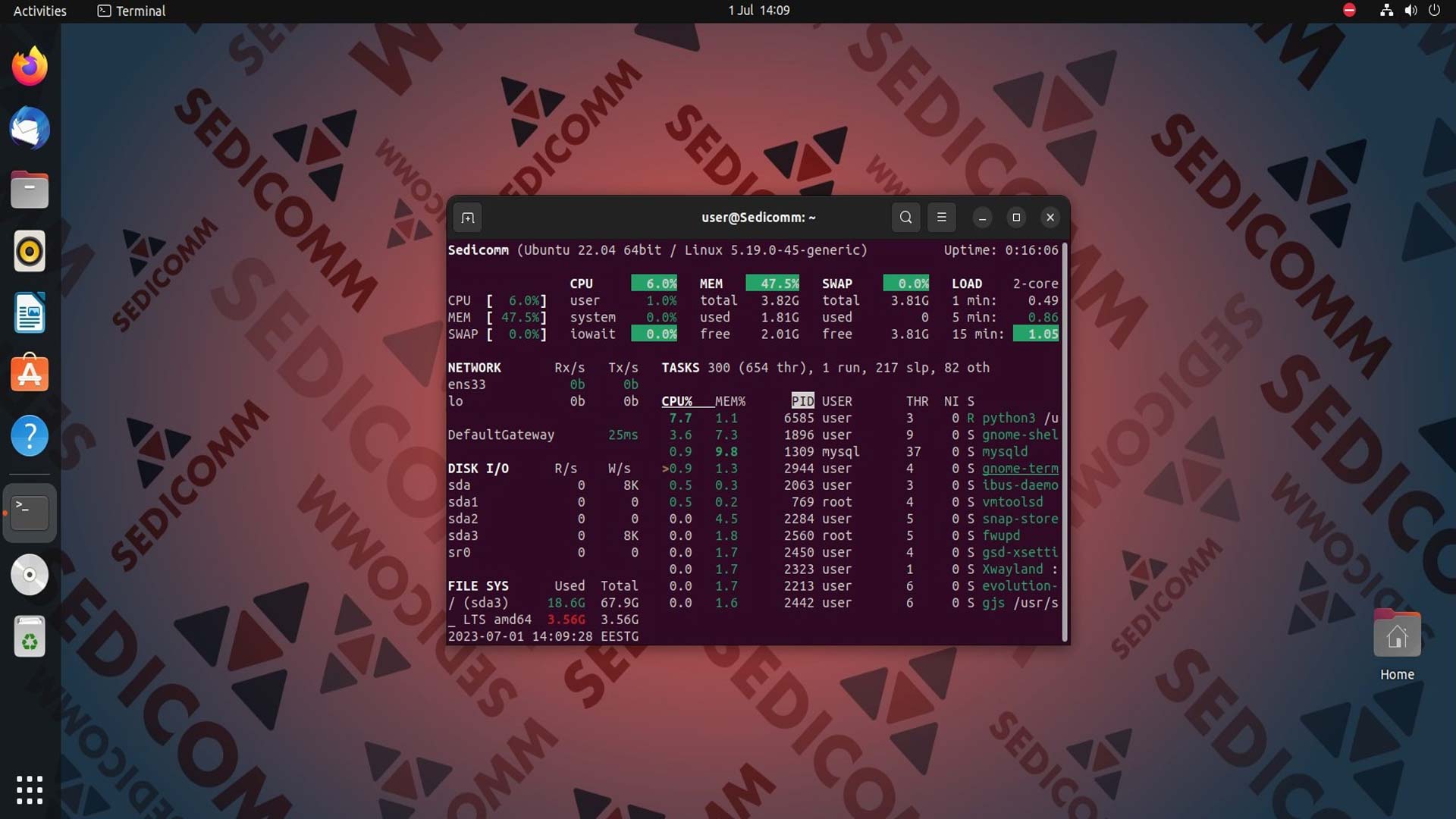This screenshot has width=1456, height=819.
Task: Click the fwupd process name
Action: coord(1001,535)
